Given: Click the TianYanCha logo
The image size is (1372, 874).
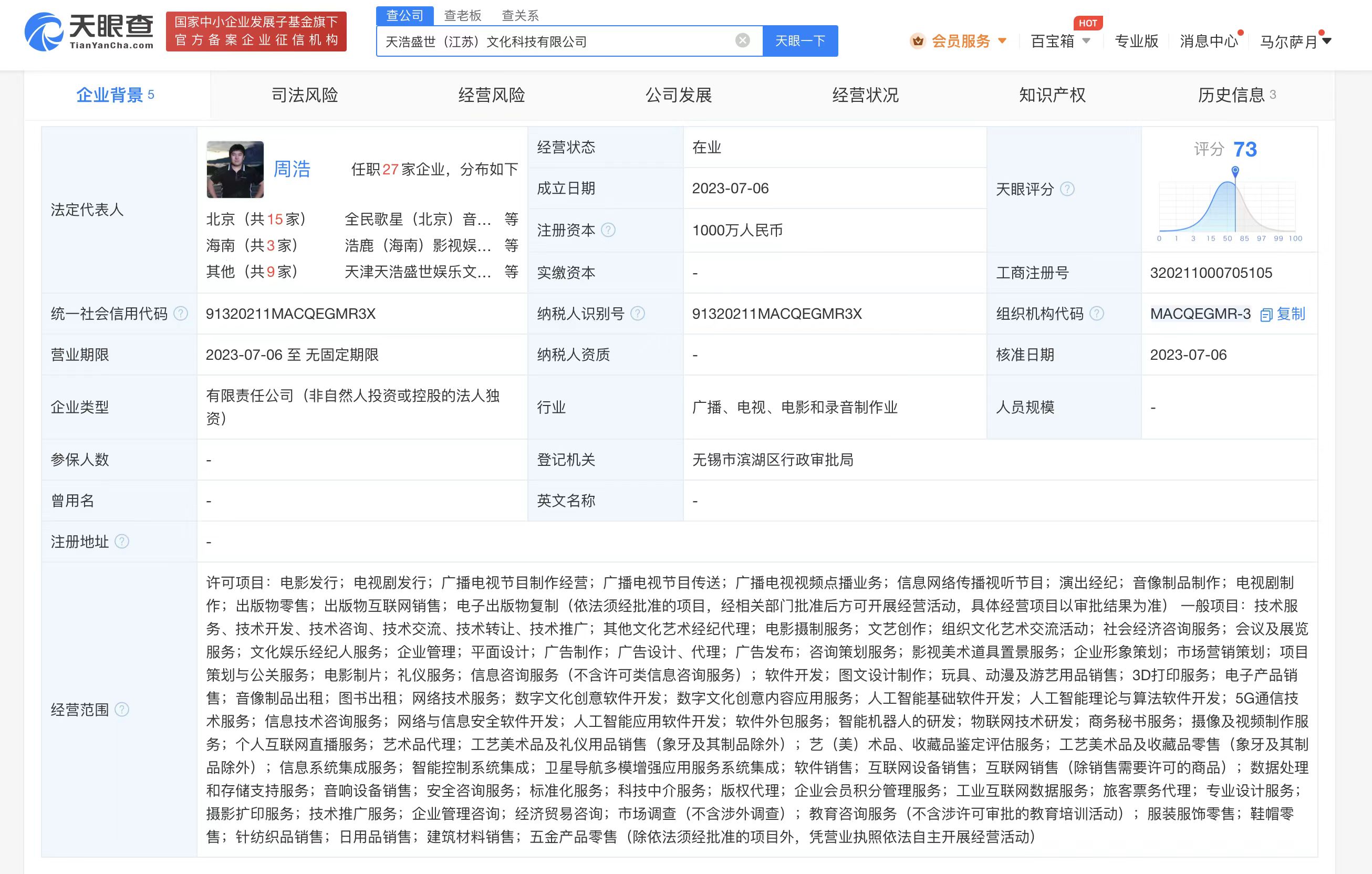Looking at the screenshot, I should [89, 32].
